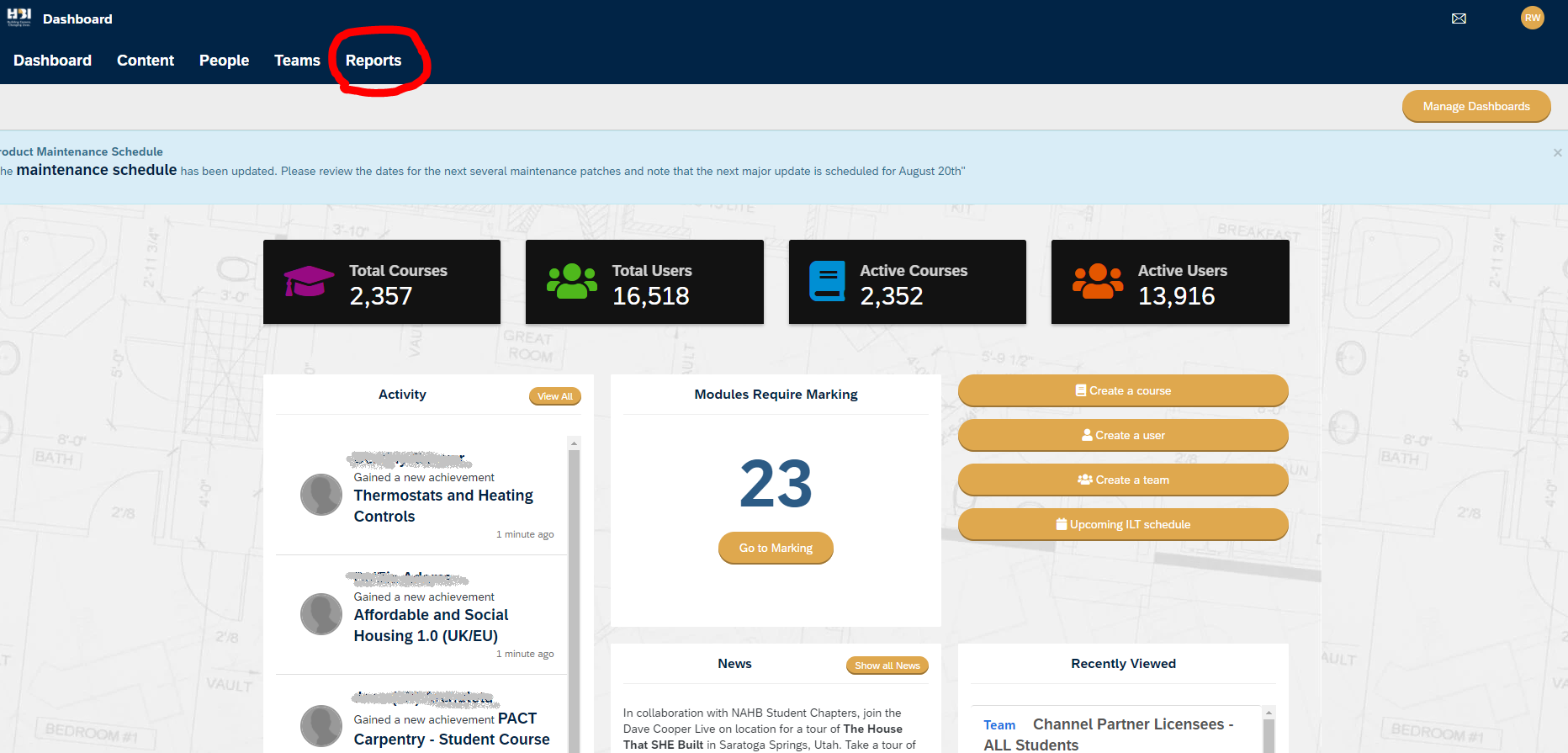Open the People menu

(x=224, y=61)
